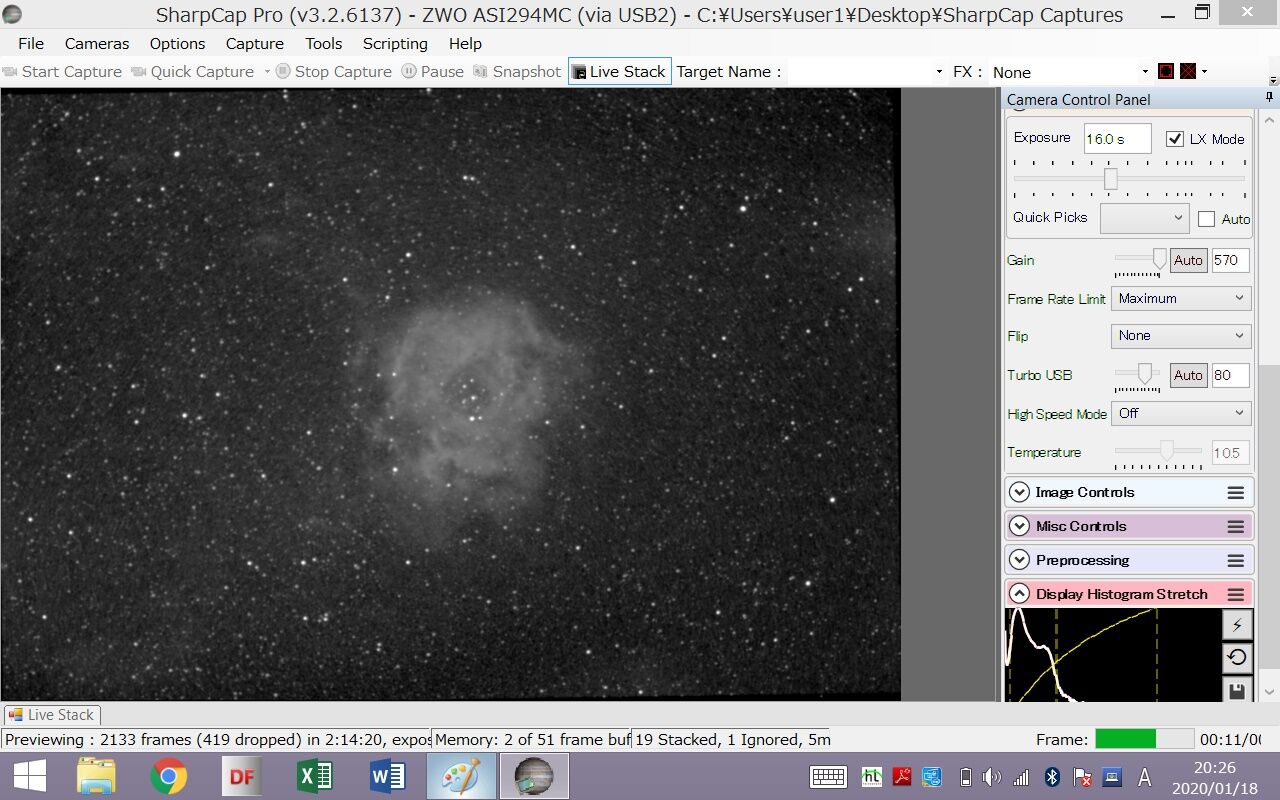This screenshot has height=800, width=1280.
Task: Click the first red reticule overlay icon
Action: (1166, 72)
